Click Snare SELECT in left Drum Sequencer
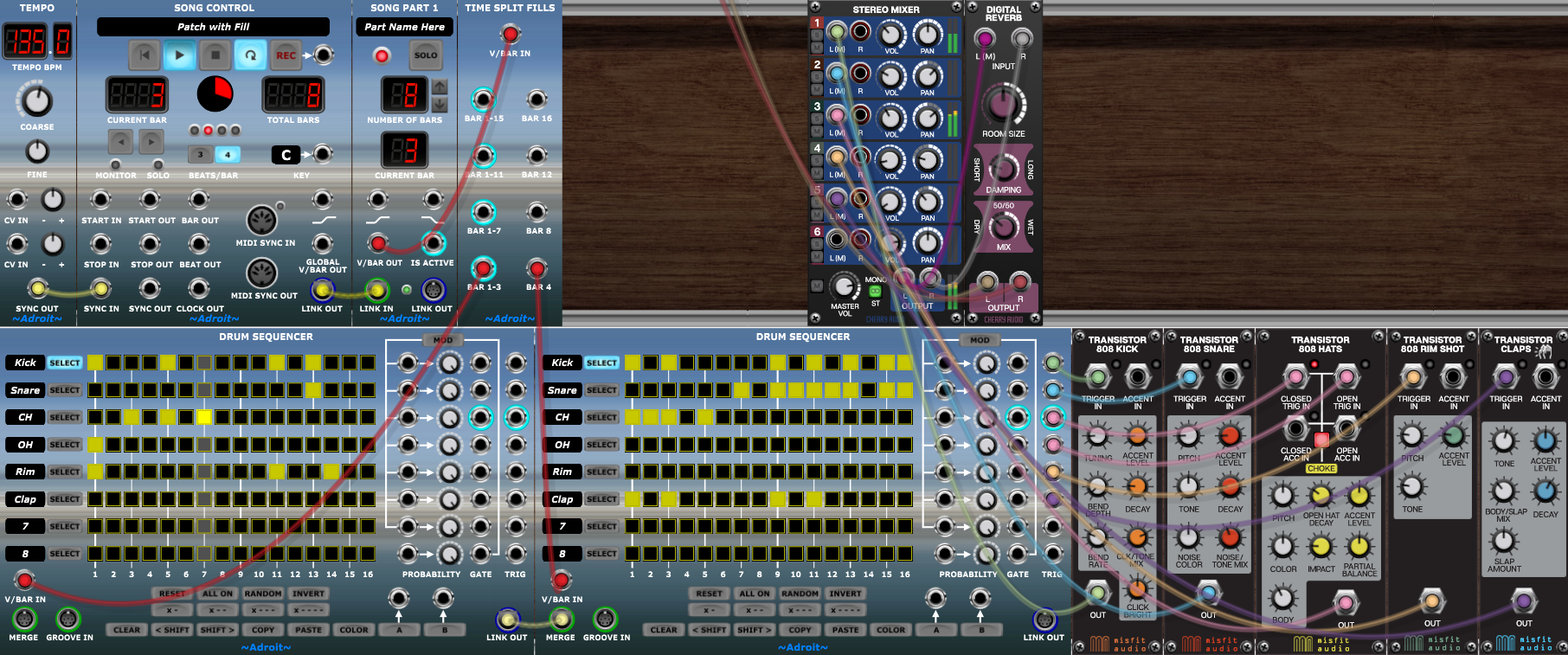The width and height of the screenshot is (1568, 655). (65, 390)
